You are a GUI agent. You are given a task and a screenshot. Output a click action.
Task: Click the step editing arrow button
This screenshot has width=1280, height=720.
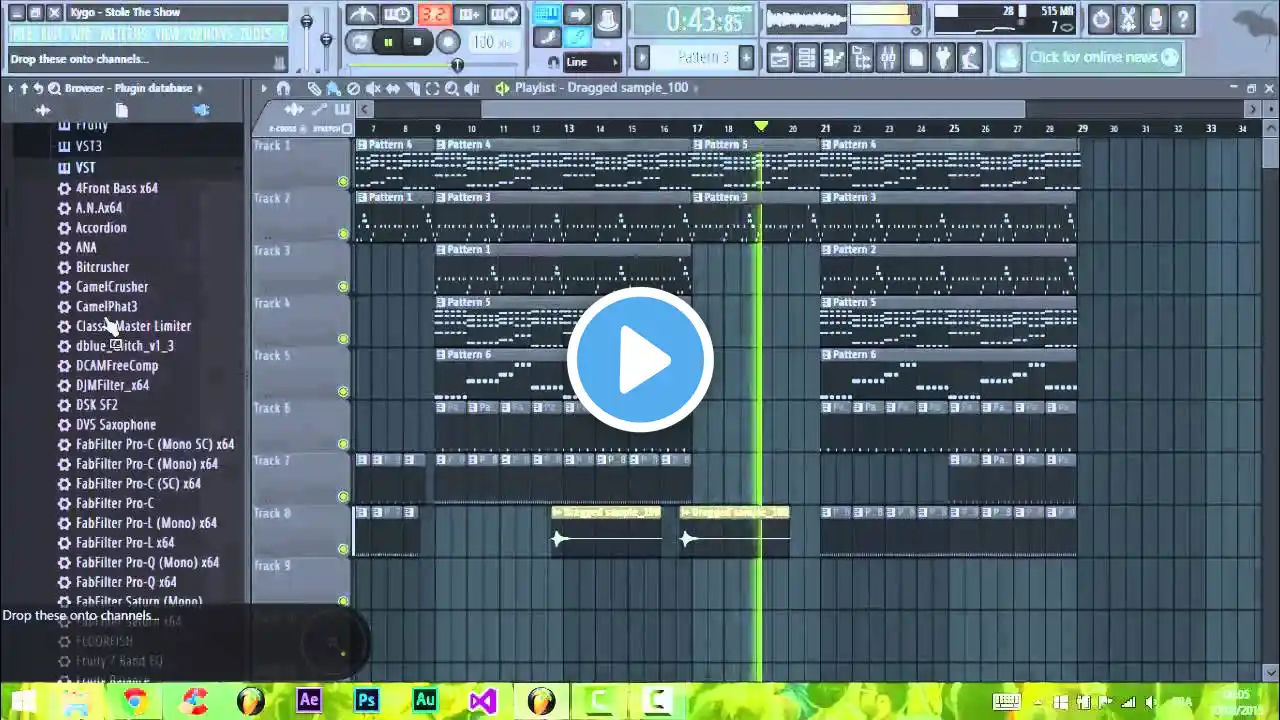(x=577, y=15)
